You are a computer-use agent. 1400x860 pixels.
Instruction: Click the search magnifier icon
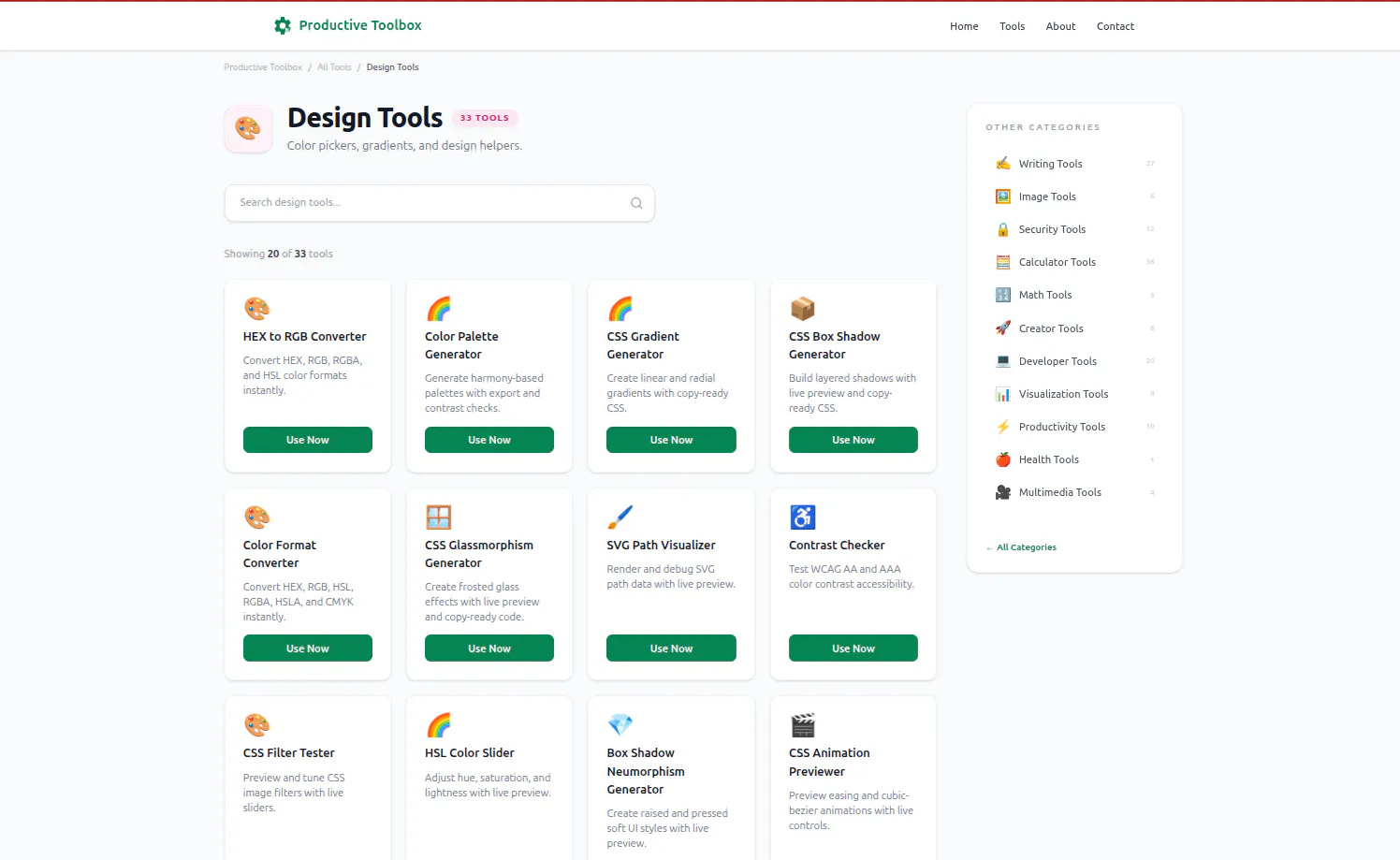(x=636, y=203)
